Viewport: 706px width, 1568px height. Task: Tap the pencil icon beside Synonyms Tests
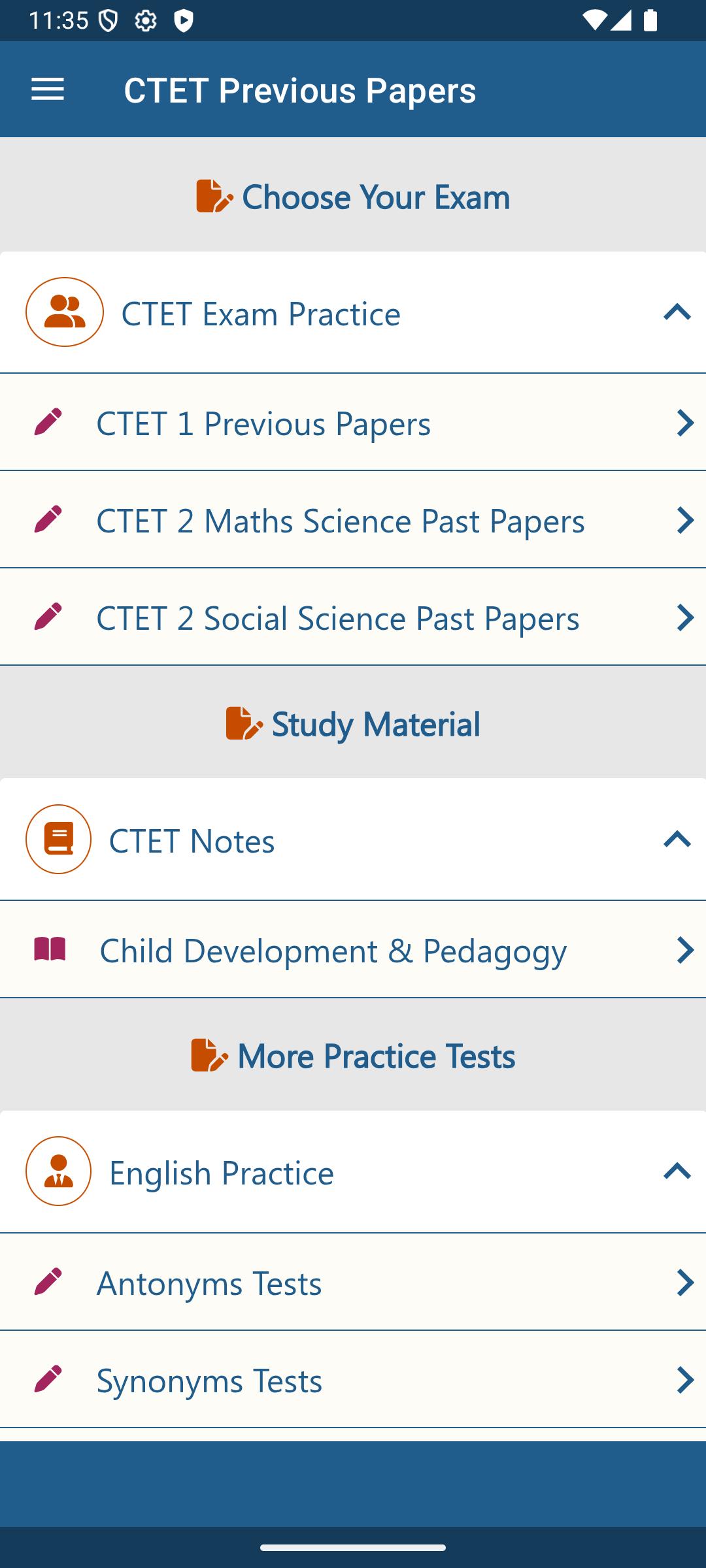48,1379
